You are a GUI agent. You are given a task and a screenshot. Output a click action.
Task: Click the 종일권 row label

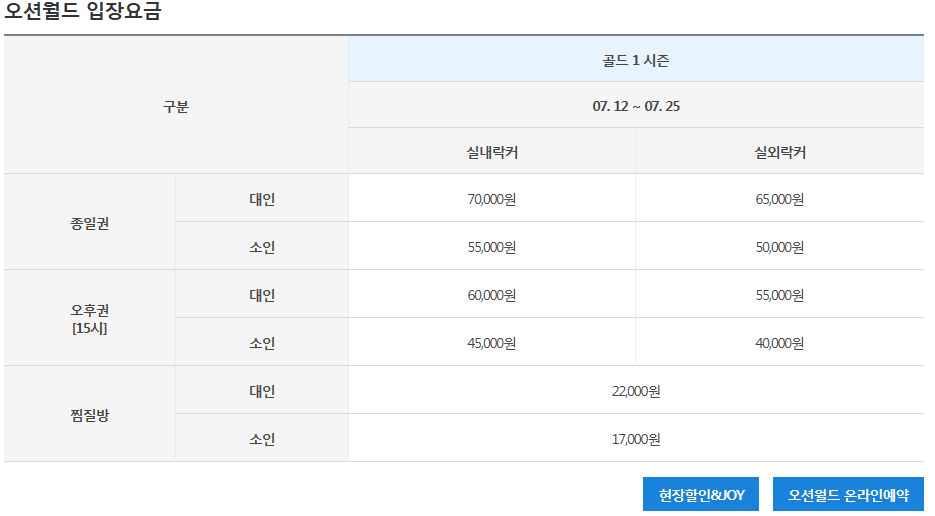pyautogui.click(x=90, y=223)
